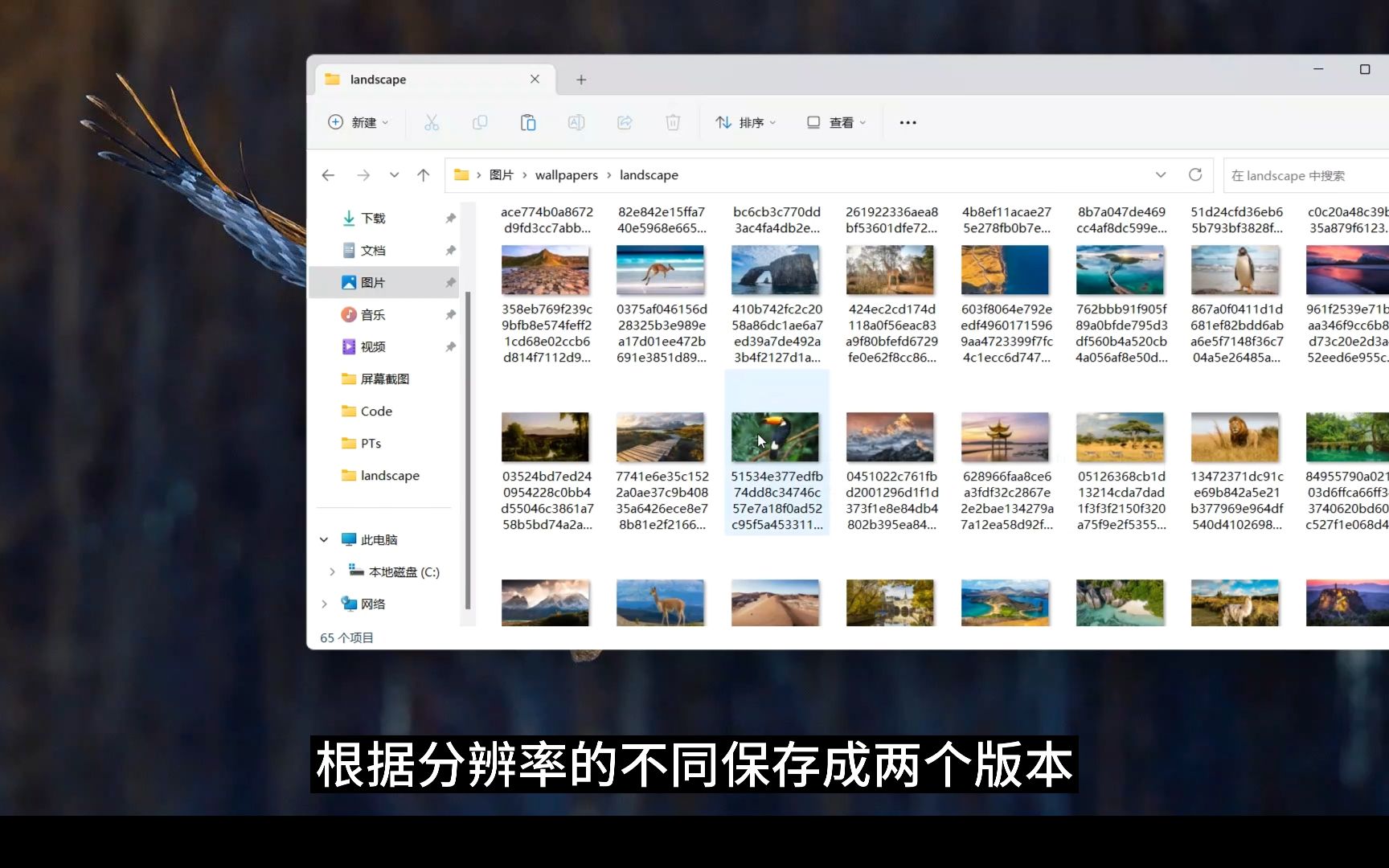Open the three-dot more options menu
The image size is (1389, 868).
pos(908,122)
